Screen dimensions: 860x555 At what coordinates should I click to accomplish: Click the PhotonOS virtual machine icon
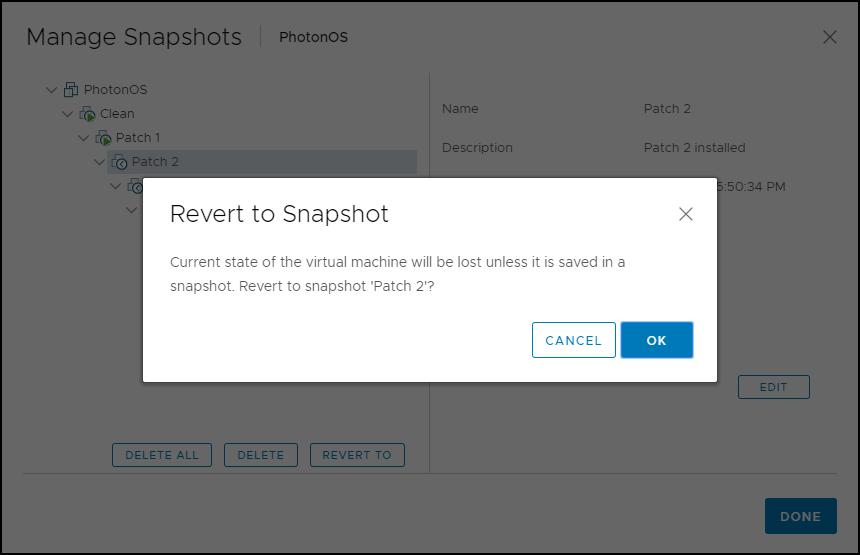[x=71, y=90]
